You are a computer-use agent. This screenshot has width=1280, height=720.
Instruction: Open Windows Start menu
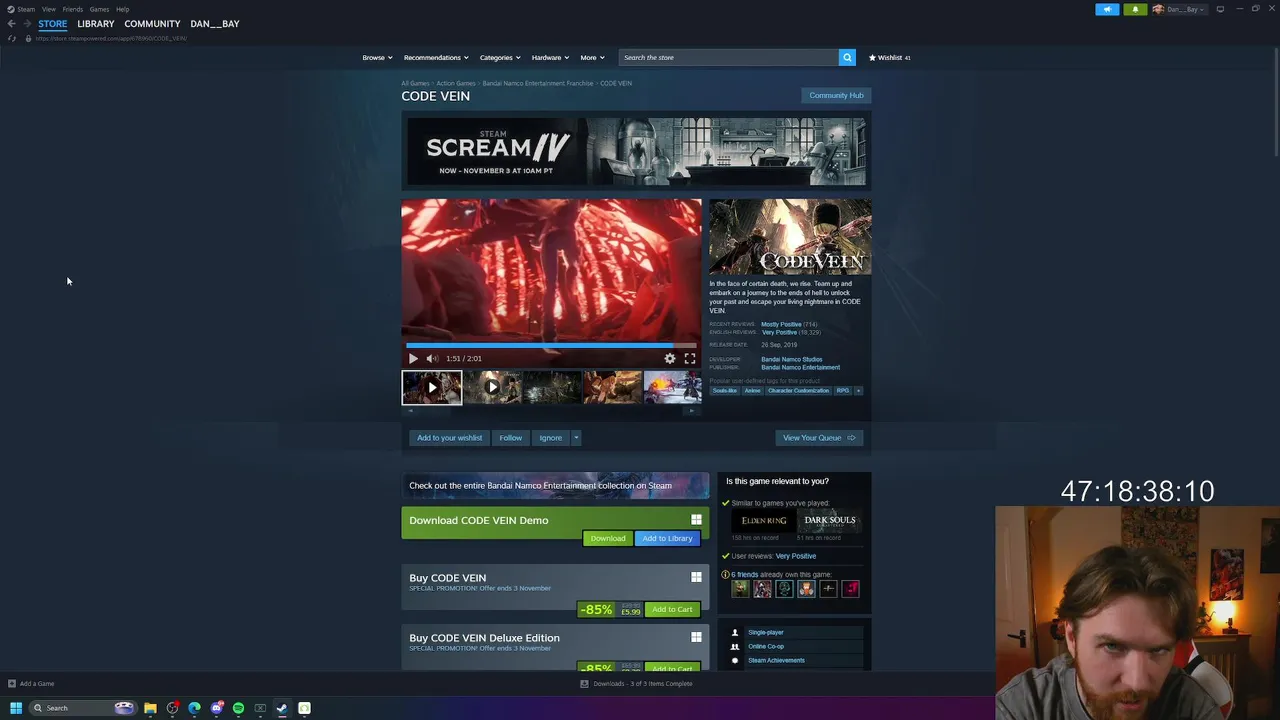pos(16,708)
